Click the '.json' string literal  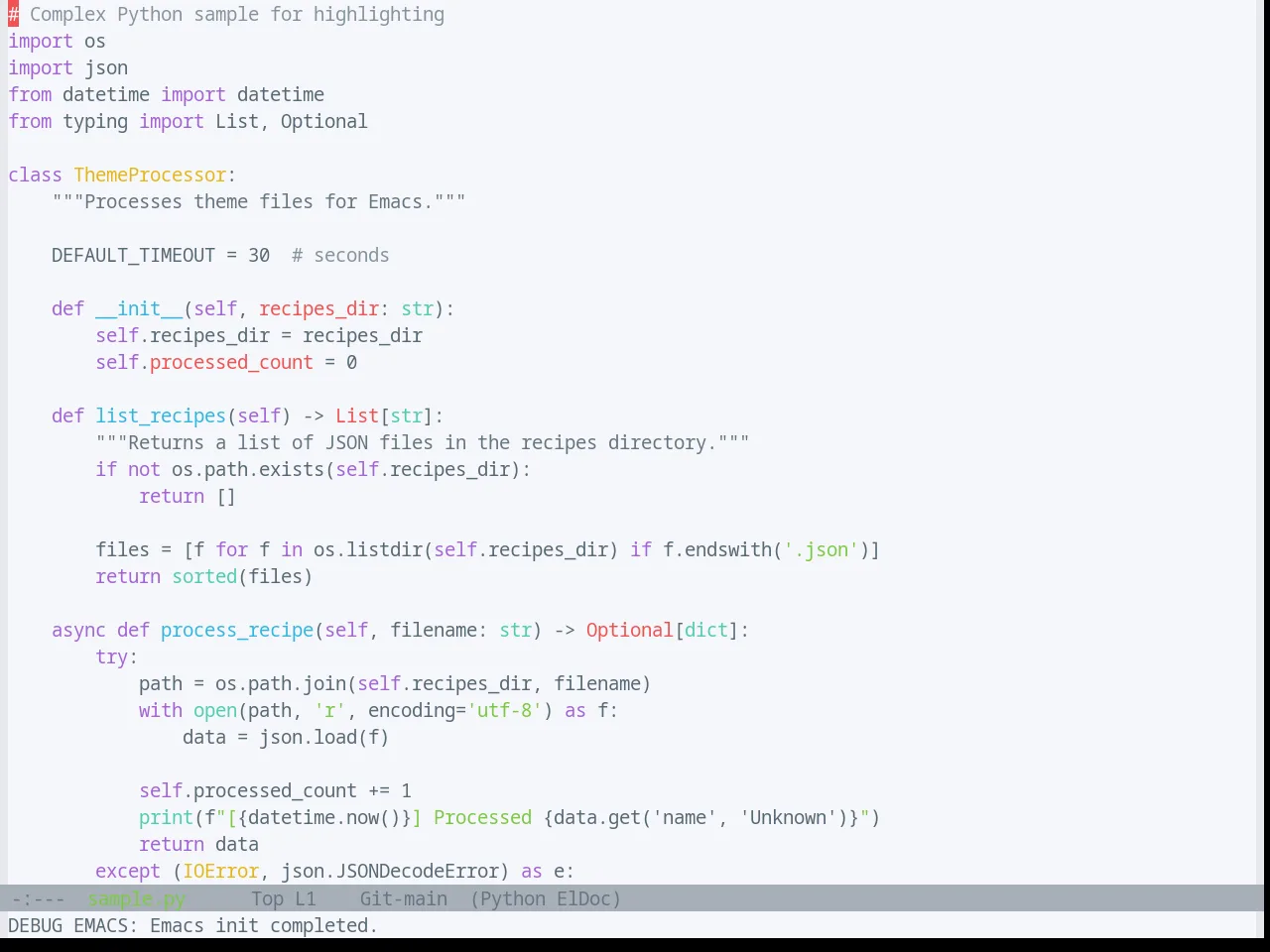click(x=821, y=549)
